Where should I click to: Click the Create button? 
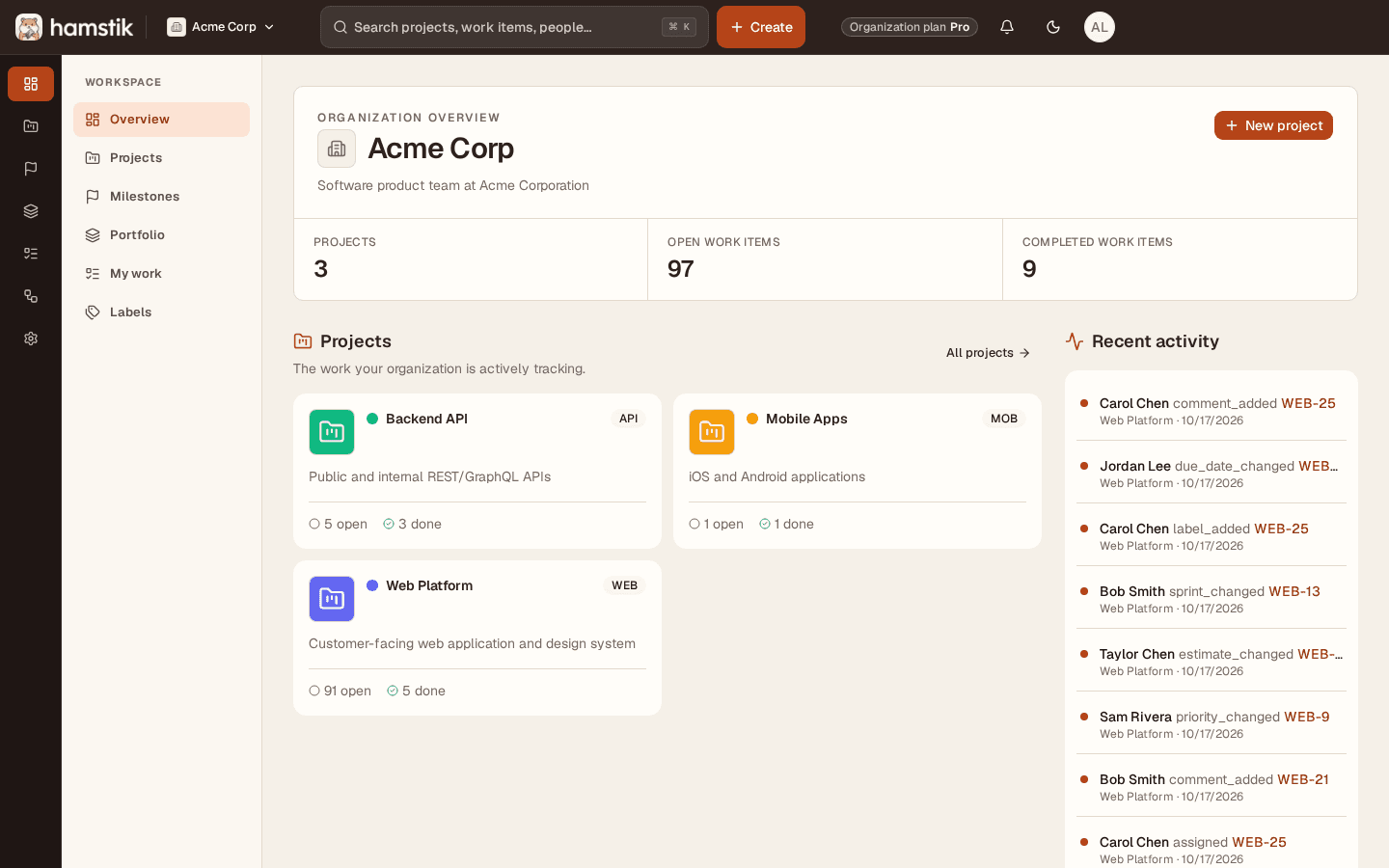(x=761, y=27)
